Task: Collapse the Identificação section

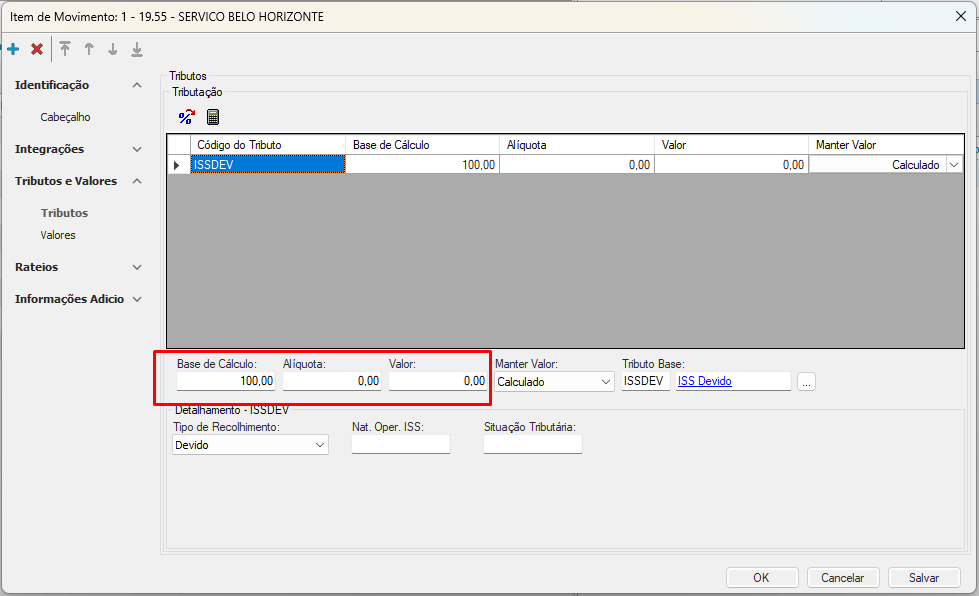Action: (x=137, y=85)
